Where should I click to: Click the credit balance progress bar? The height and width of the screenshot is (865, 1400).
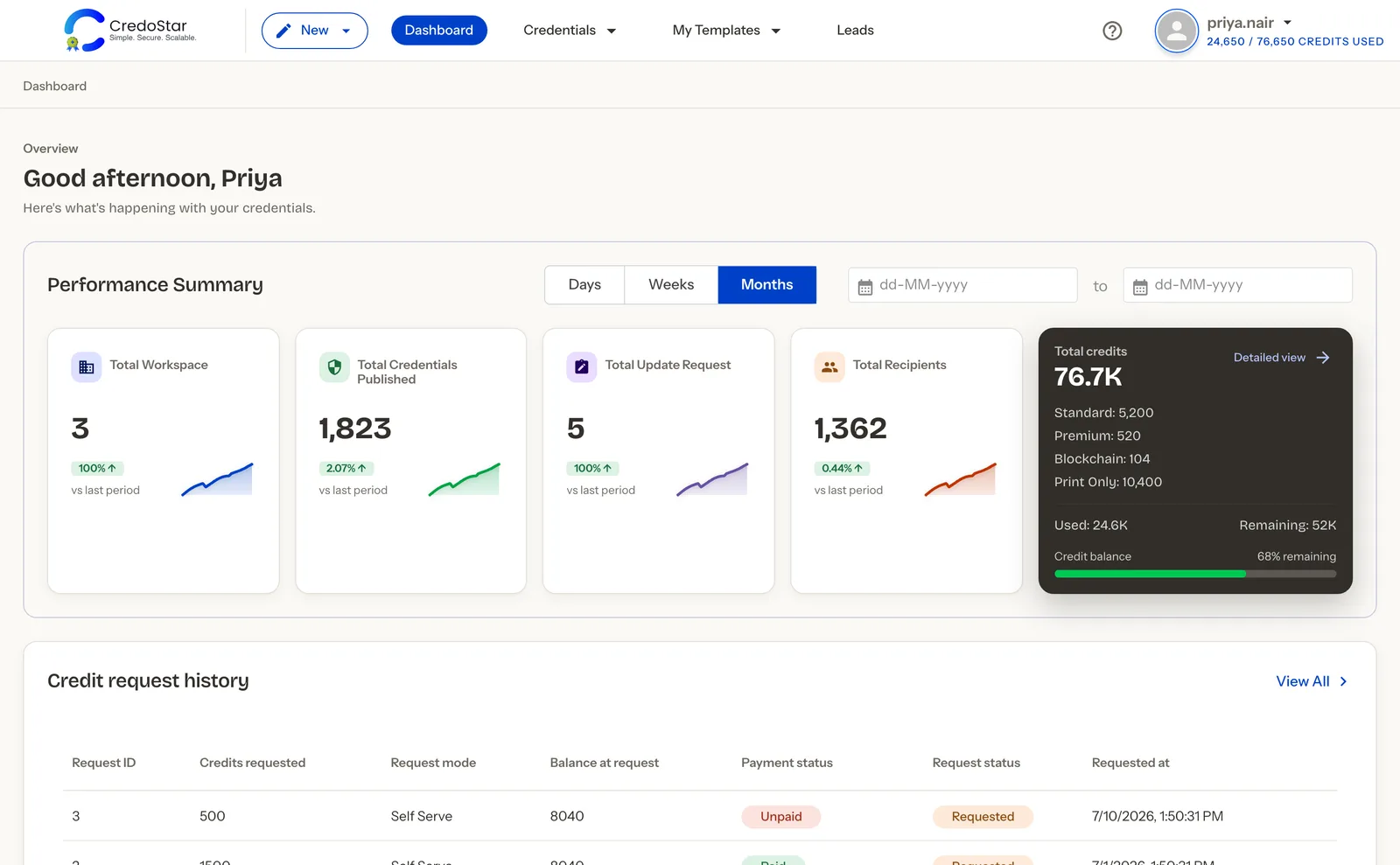[x=1195, y=574]
